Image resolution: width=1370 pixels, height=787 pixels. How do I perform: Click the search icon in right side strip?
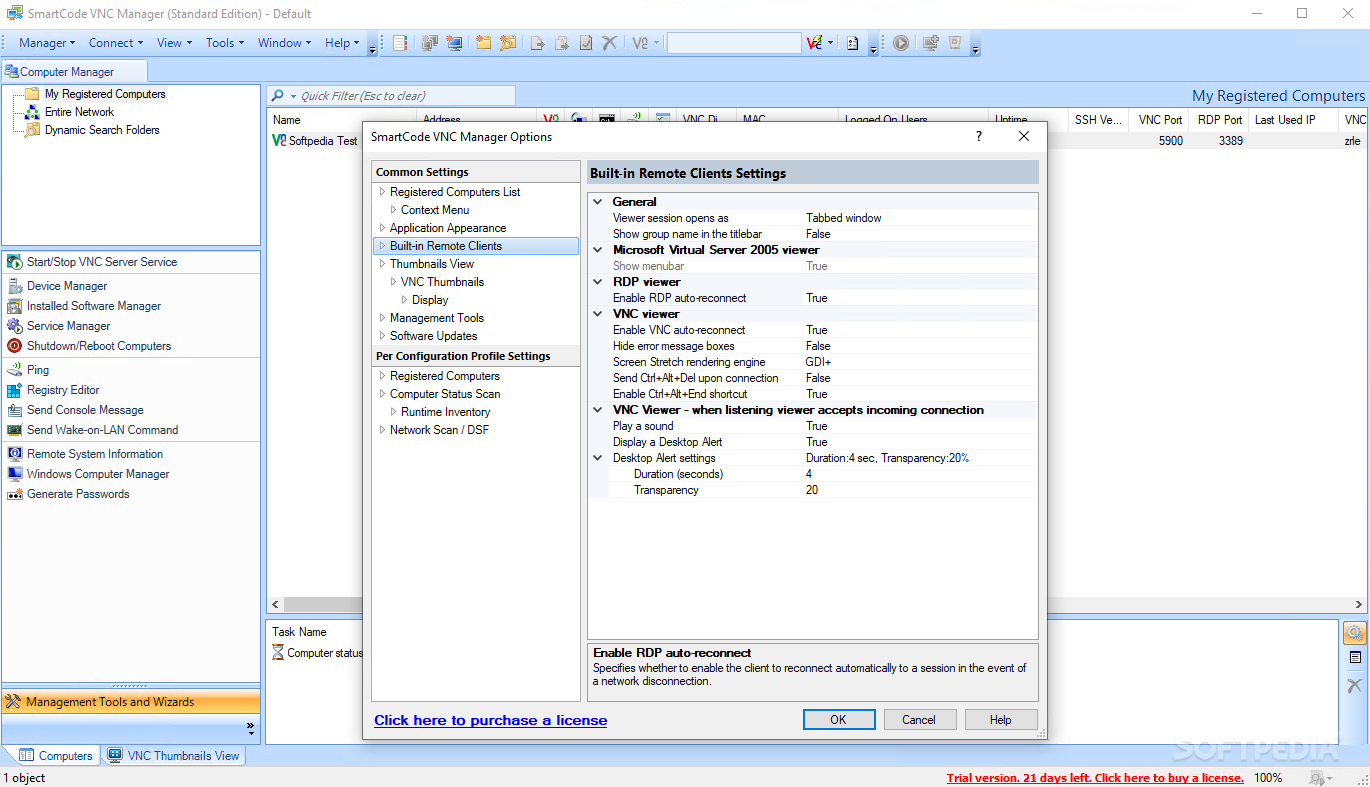pos(1355,633)
